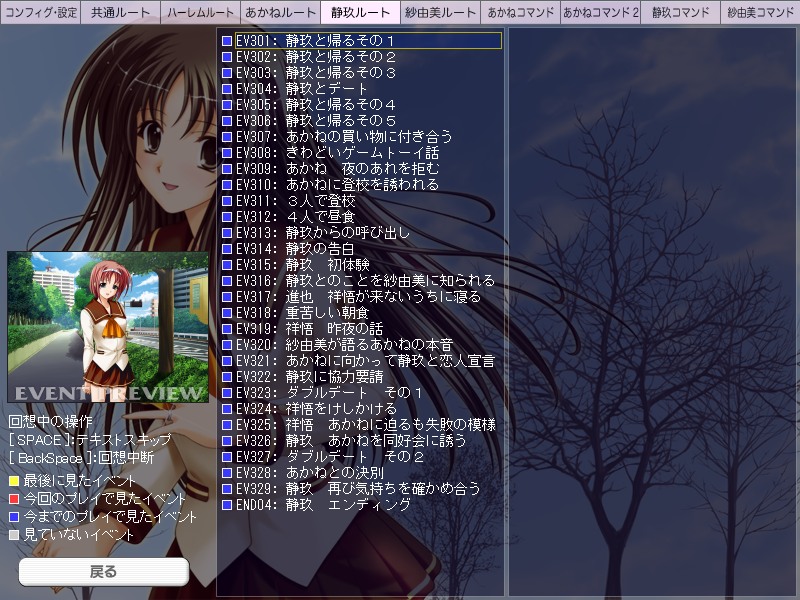Click blue marker icon beside EV302

227,57
